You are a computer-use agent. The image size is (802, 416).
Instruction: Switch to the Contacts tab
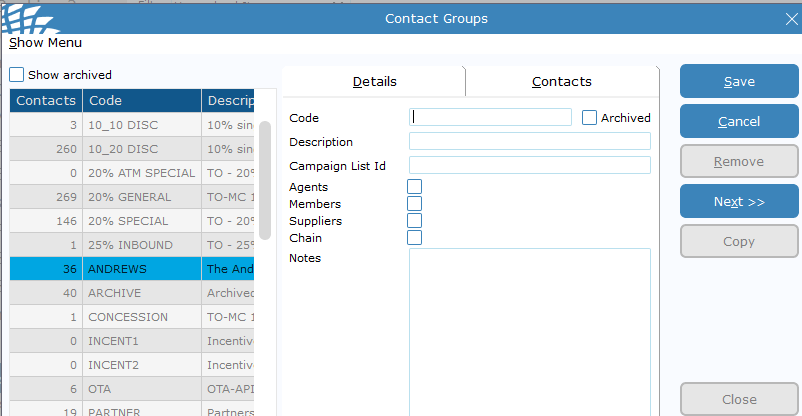(561, 82)
